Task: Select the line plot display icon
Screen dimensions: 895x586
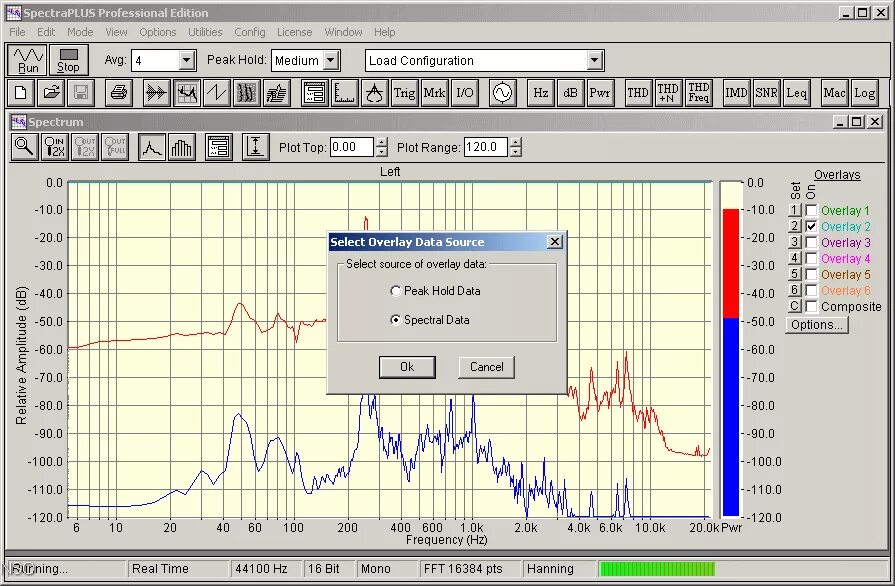Action: click(152, 147)
